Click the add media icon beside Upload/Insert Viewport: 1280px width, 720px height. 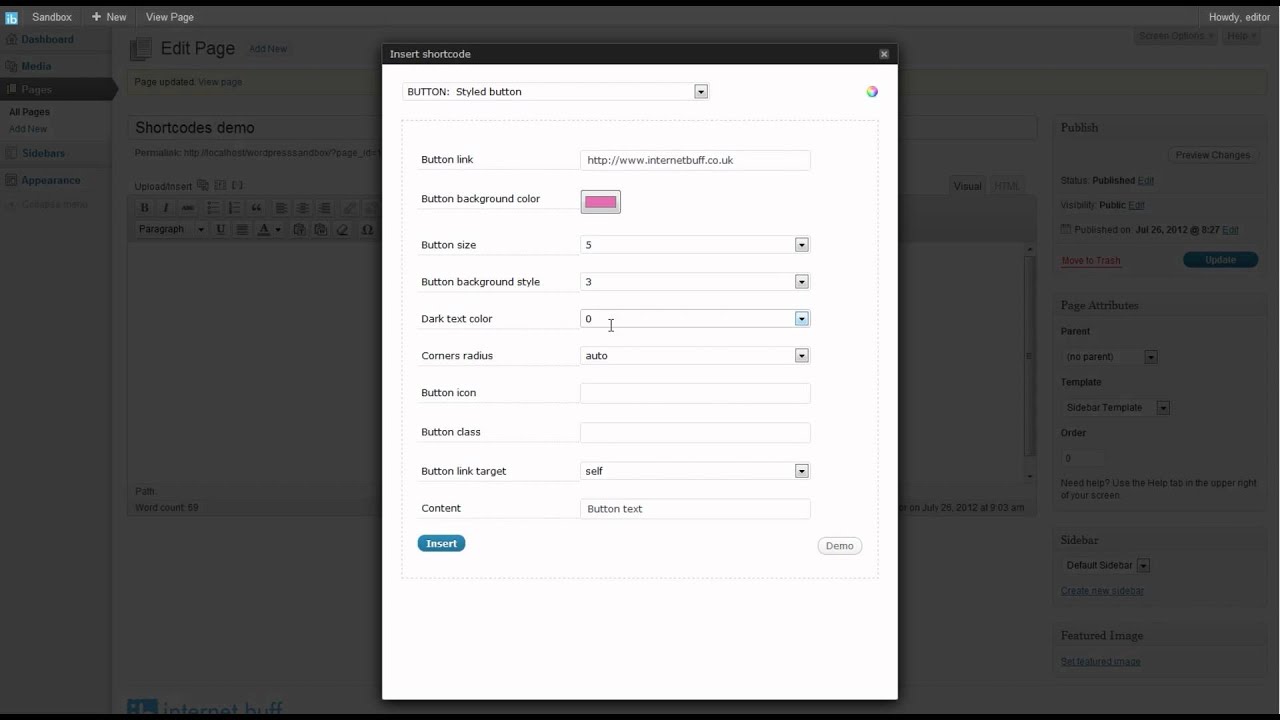tap(203, 185)
